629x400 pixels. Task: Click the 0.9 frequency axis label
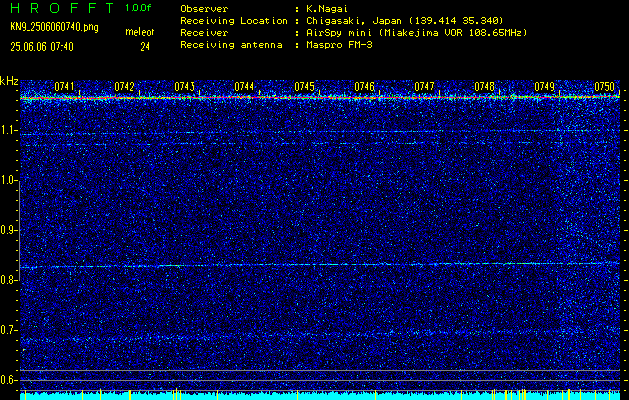coord(8,230)
